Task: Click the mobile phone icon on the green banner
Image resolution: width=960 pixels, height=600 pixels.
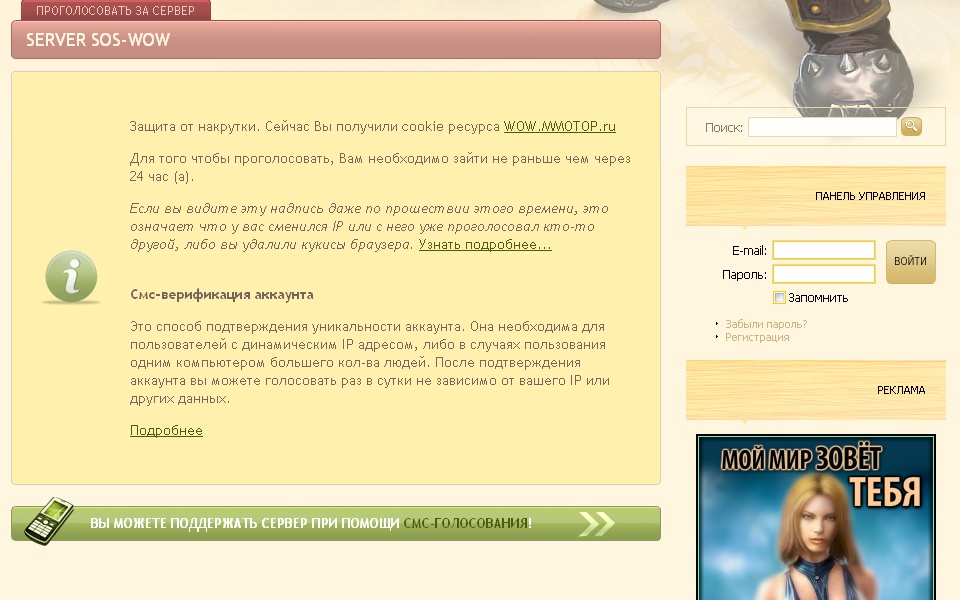Action: (49, 521)
